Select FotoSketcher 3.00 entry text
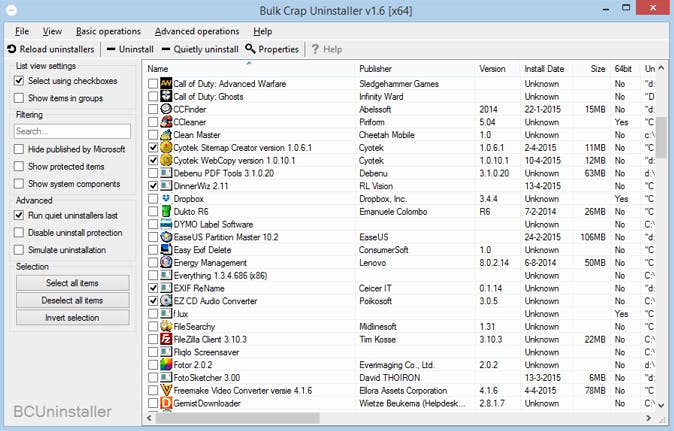 pos(207,378)
